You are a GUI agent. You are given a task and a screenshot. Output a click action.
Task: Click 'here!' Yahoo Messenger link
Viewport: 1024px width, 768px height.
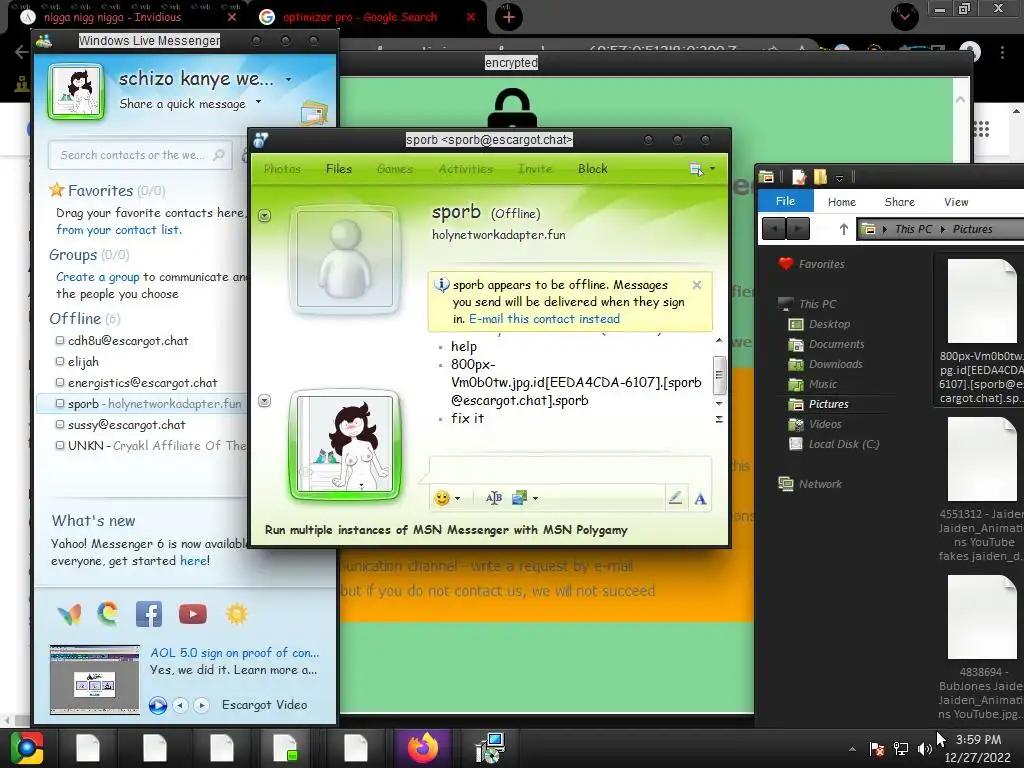(195, 561)
